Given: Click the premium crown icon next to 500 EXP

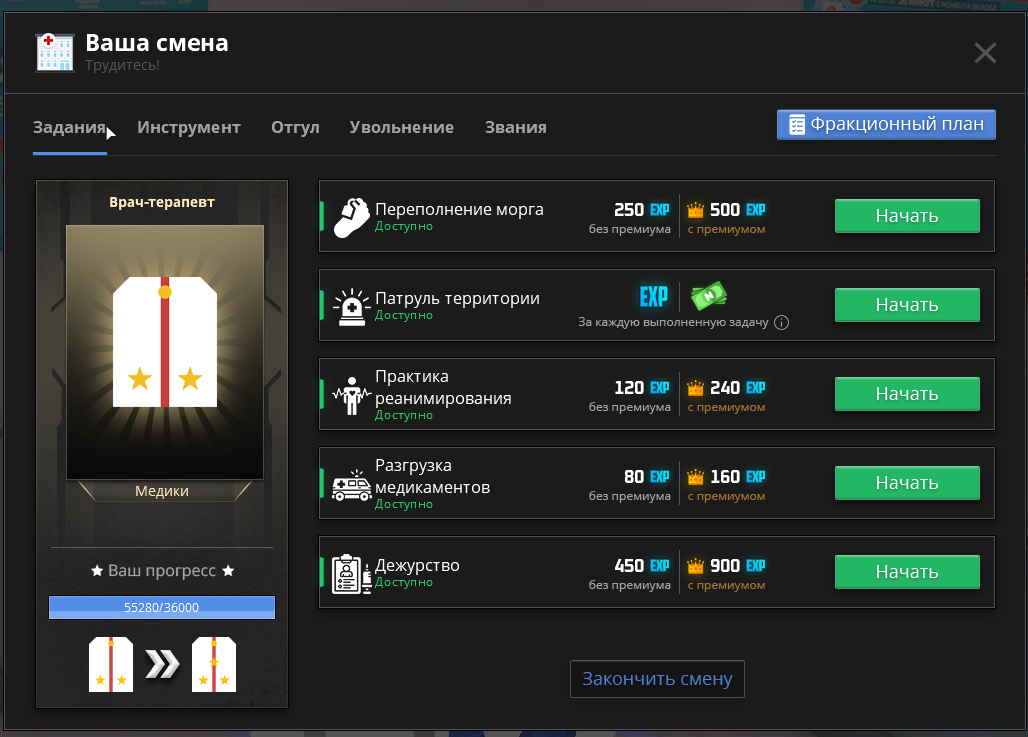Looking at the screenshot, I should tap(696, 210).
